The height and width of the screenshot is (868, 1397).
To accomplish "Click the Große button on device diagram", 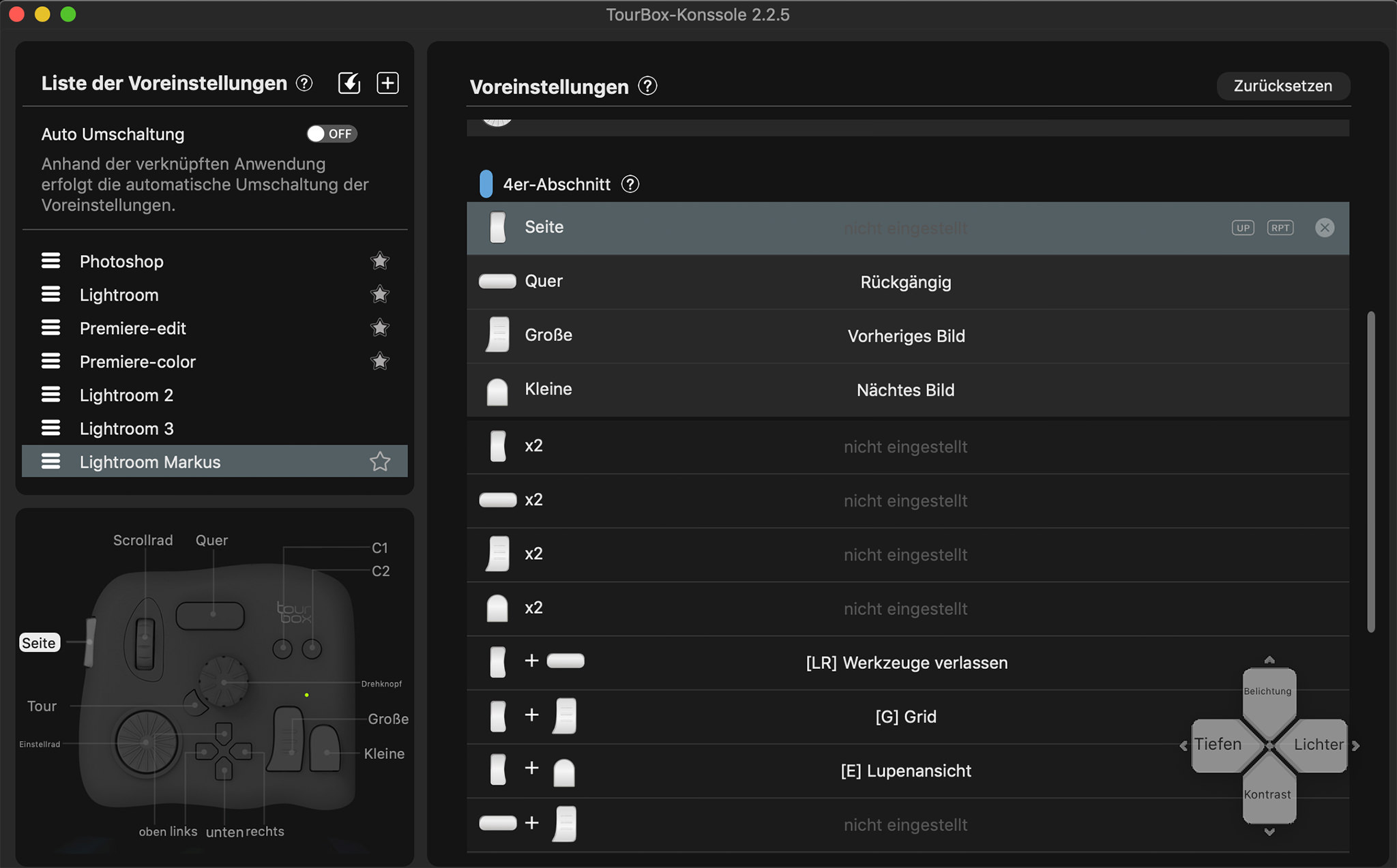I will point(285,740).
